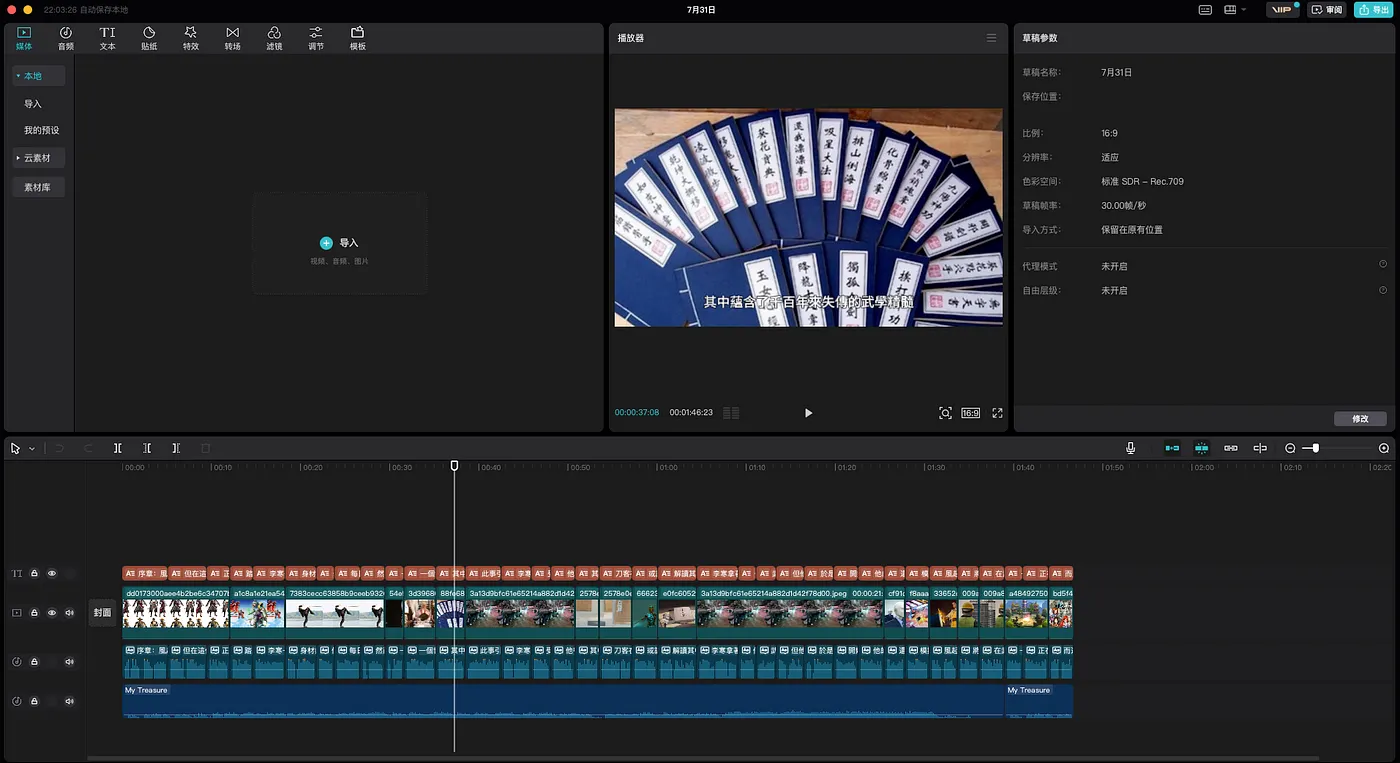Start voiceover recording with microphone icon
Screen dimensions: 1400x763
[x=1130, y=448]
